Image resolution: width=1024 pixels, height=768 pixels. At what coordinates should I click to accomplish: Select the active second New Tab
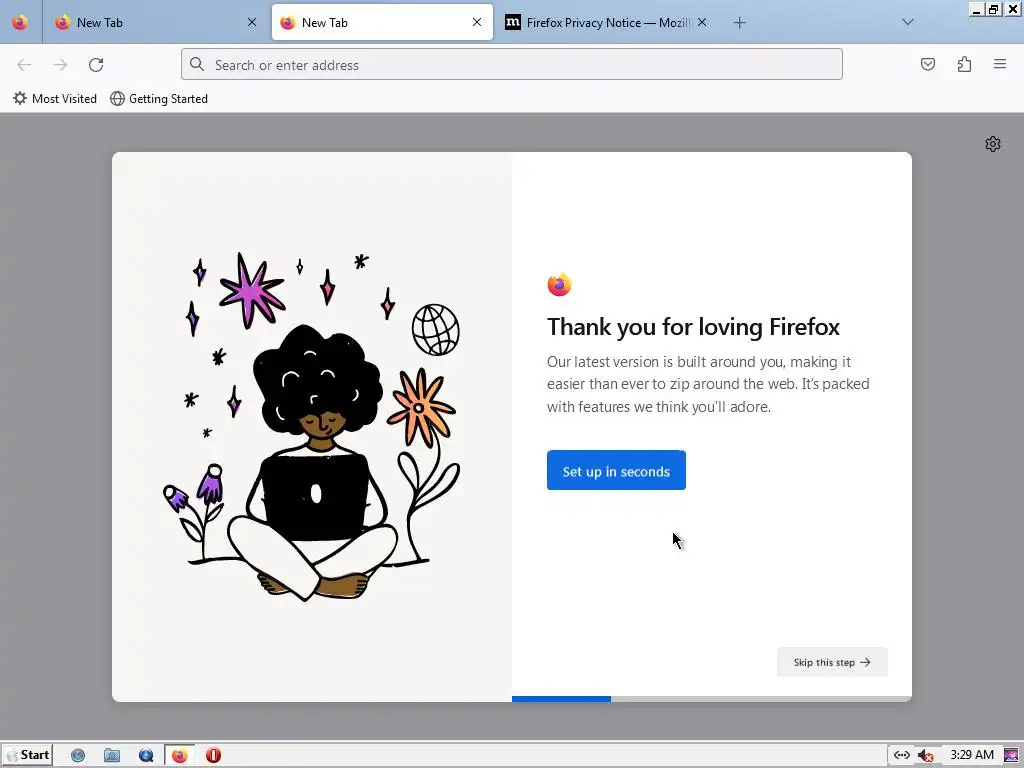382,22
